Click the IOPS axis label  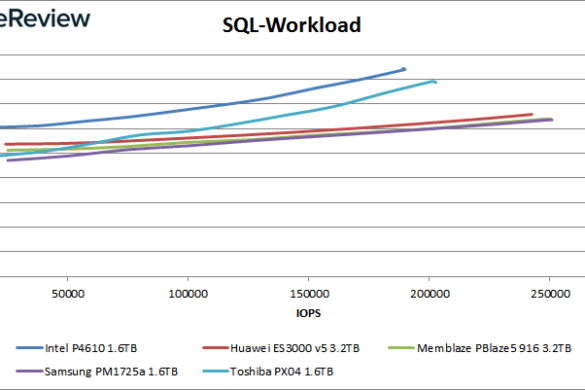(x=308, y=313)
